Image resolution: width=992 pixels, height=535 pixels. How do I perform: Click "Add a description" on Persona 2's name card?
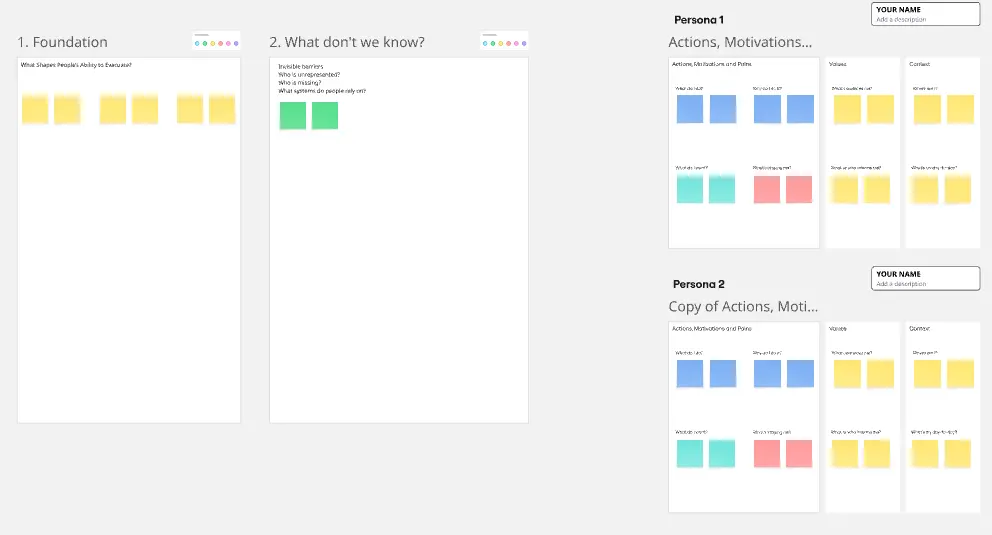901,284
